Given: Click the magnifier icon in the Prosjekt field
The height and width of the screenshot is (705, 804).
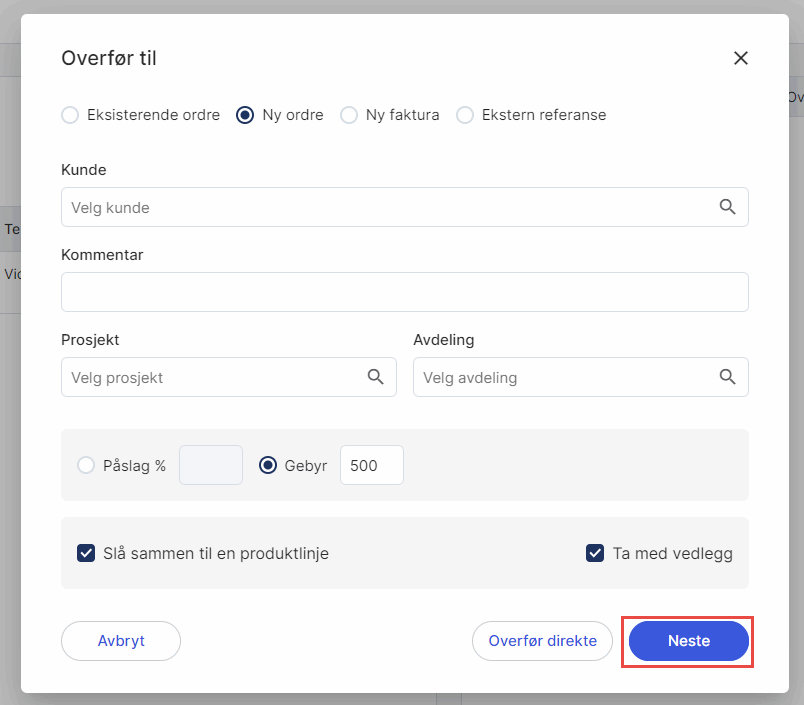Looking at the screenshot, I should (x=375, y=377).
